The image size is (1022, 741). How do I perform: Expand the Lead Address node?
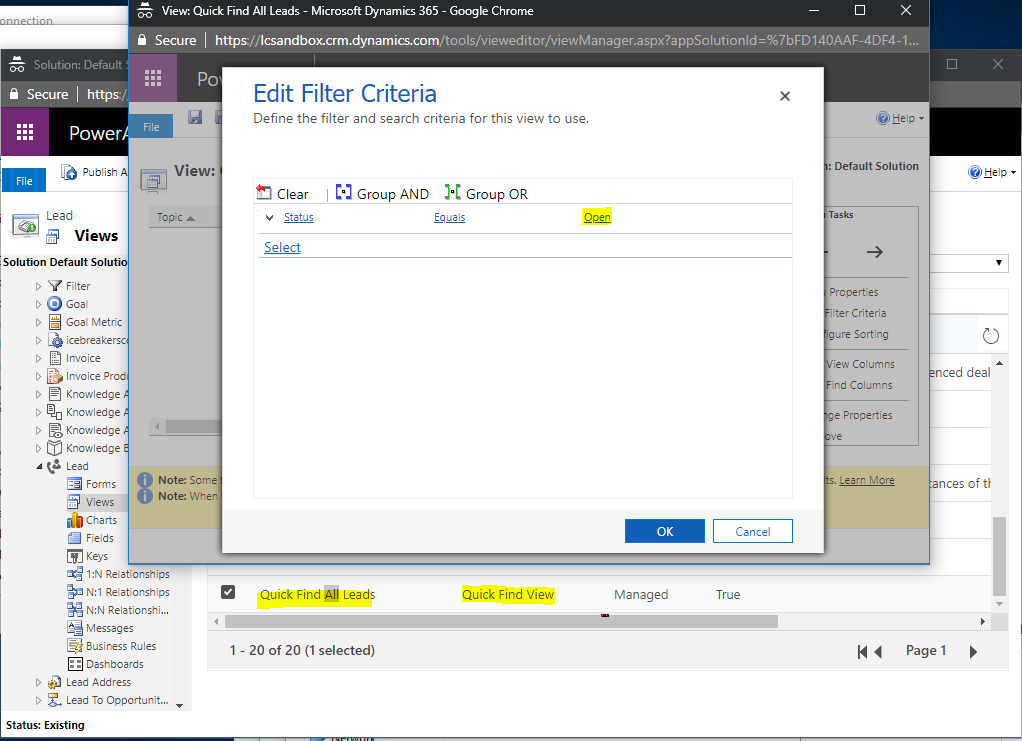click(38, 682)
